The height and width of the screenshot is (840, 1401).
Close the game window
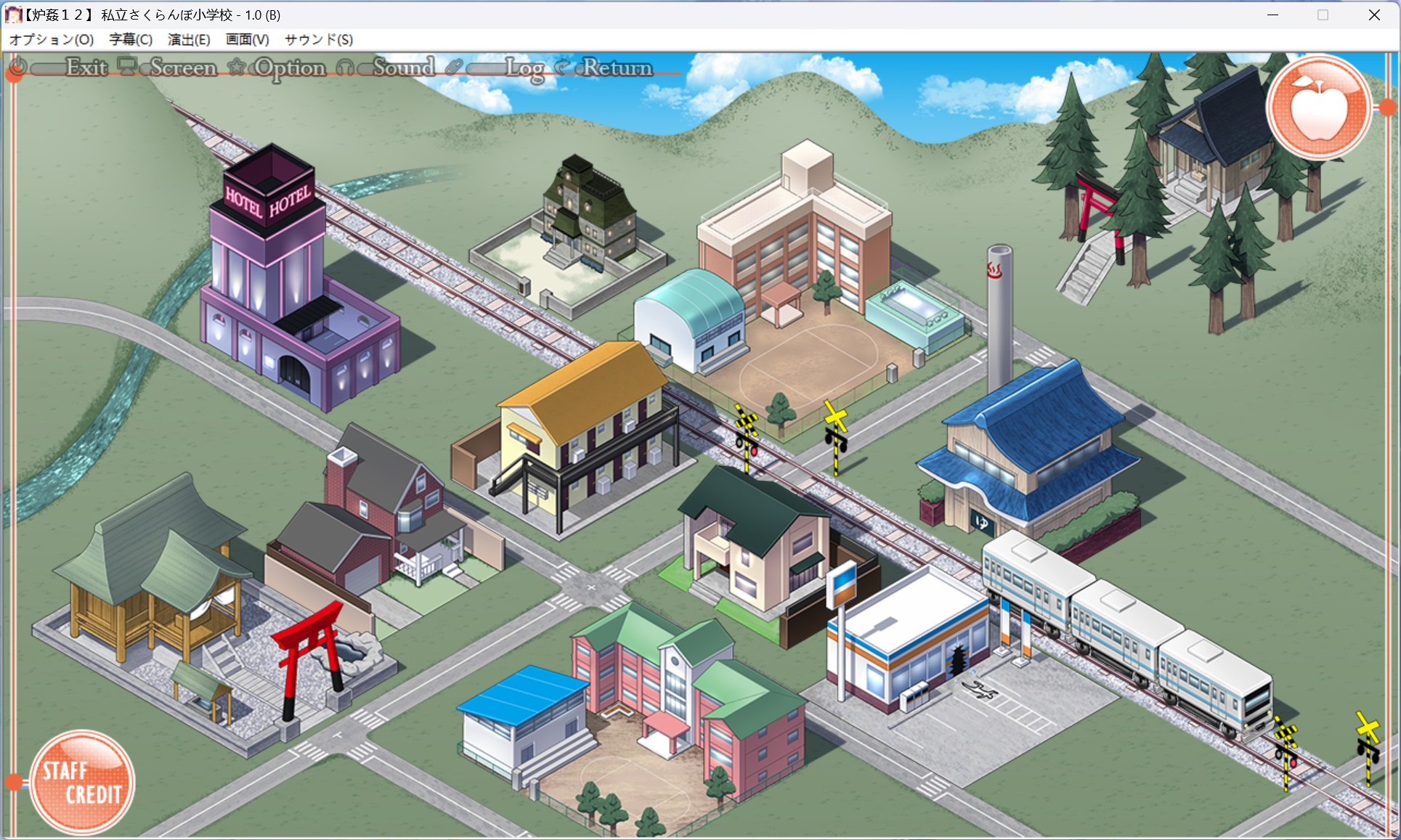coord(1374,15)
